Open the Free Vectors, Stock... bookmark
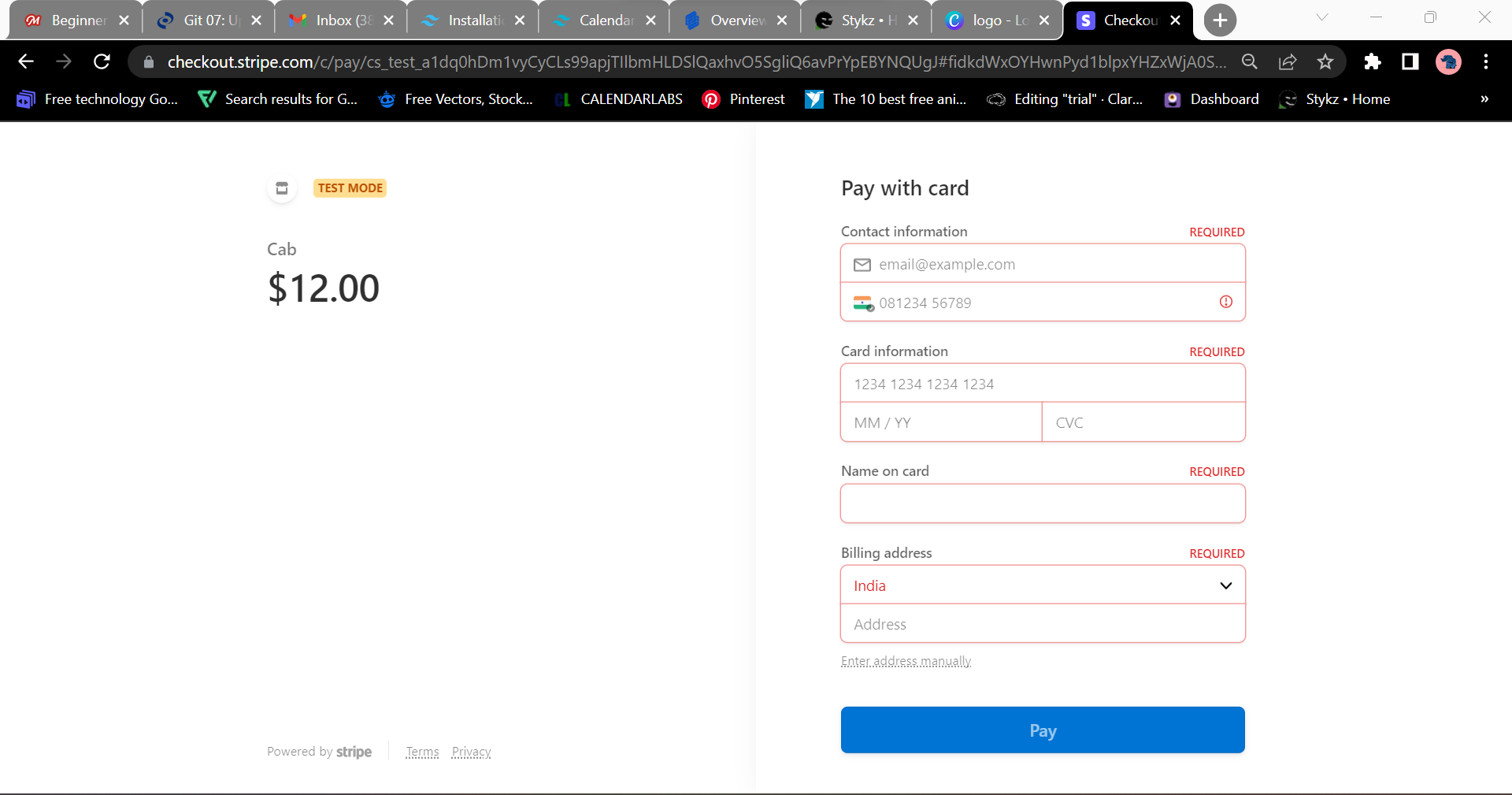 pyautogui.click(x=456, y=99)
